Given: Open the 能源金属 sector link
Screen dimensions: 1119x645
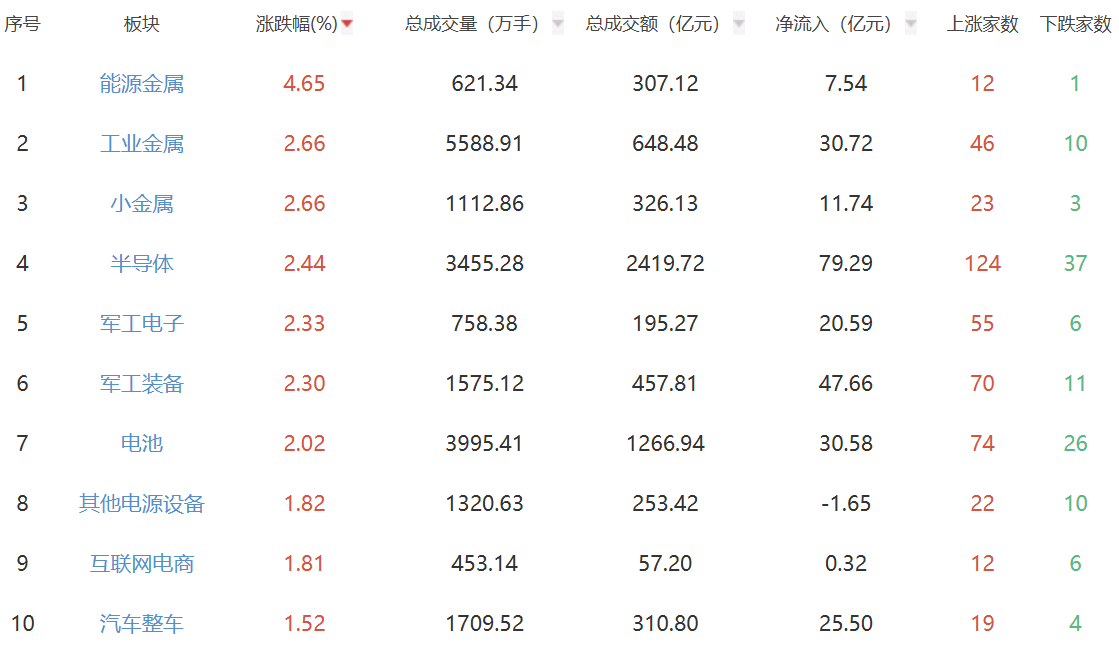Looking at the screenshot, I should coord(142,84).
